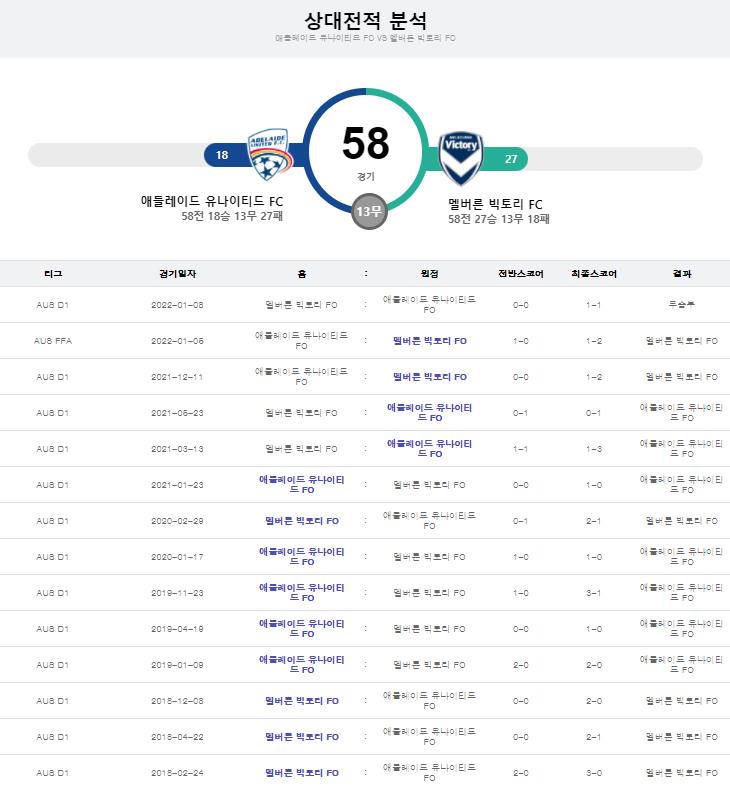Open home team 애들레이드 유나이티드 FC in the 2021-01-23 row
The height and width of the screenshot is (790, 730).
point(301,485)
